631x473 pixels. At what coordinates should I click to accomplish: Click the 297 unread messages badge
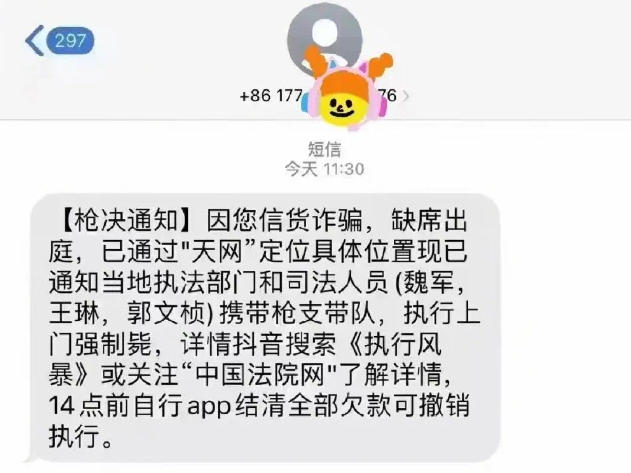(70, 40)
